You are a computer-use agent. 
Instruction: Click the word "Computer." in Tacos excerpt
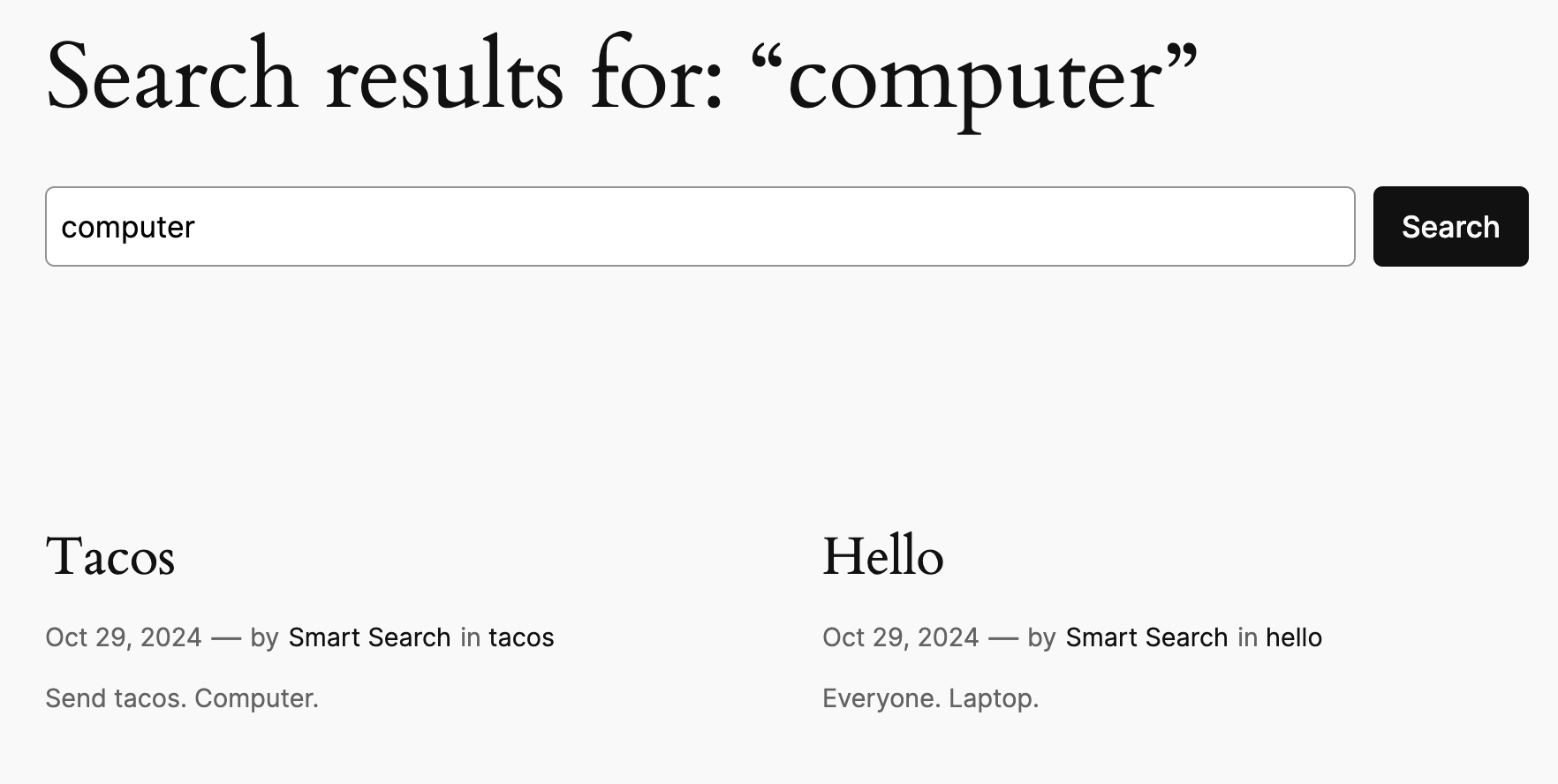tap(256, 698)
